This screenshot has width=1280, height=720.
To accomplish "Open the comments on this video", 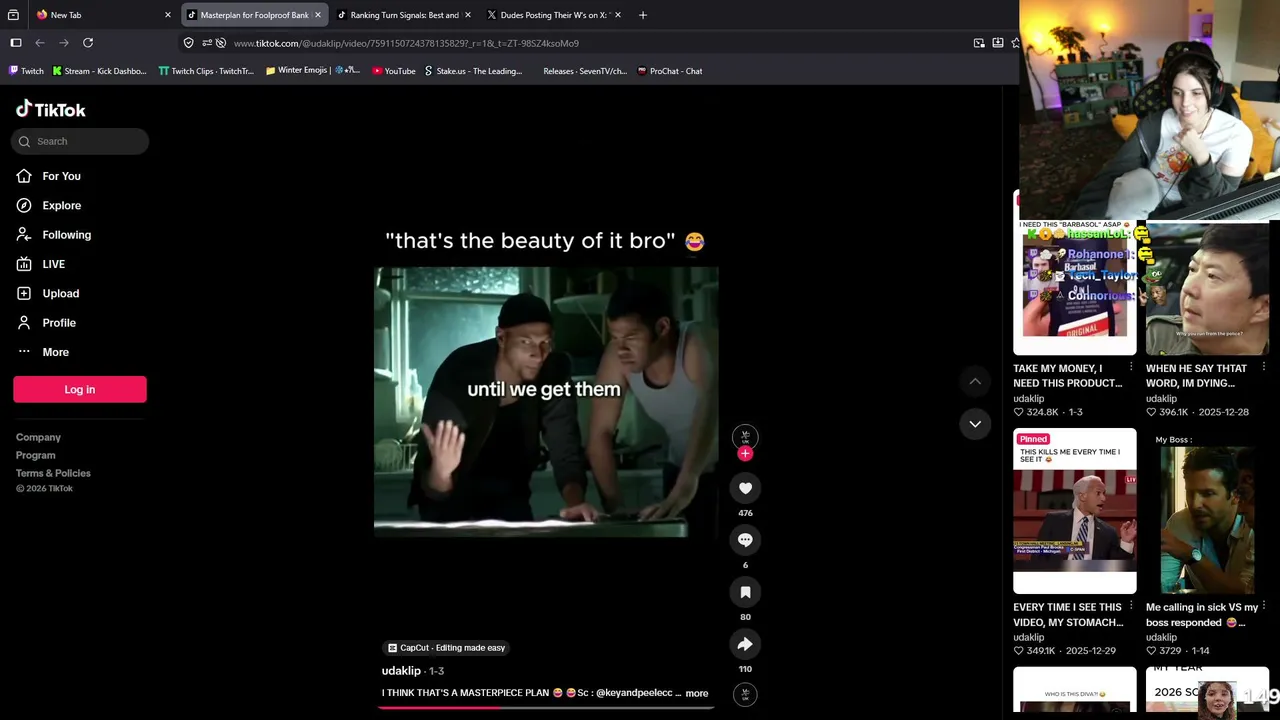I will click(x=745, y=540).
